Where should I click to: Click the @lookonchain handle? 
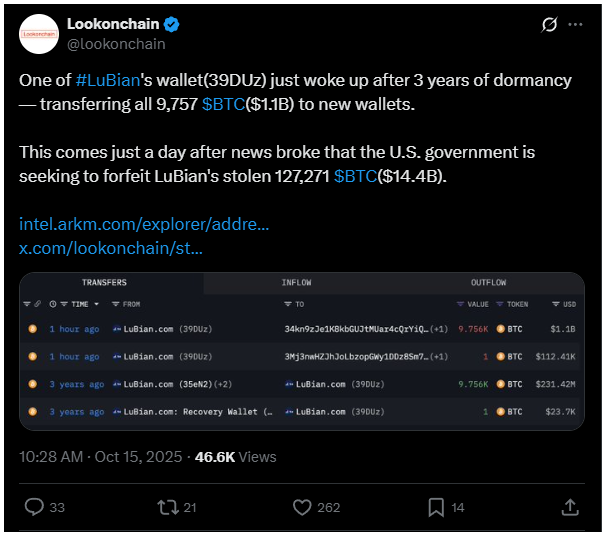[x=116, y=44]
